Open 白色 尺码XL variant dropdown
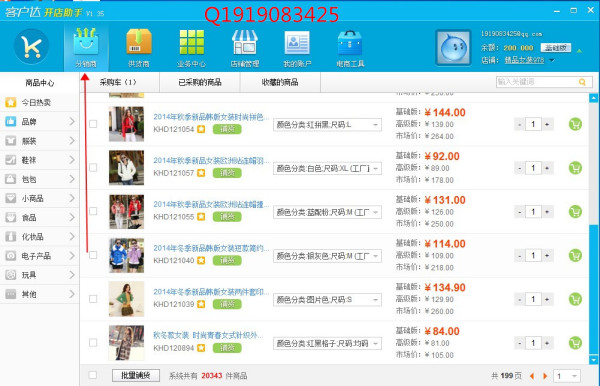The image size is (600, 386). [327, 168]
